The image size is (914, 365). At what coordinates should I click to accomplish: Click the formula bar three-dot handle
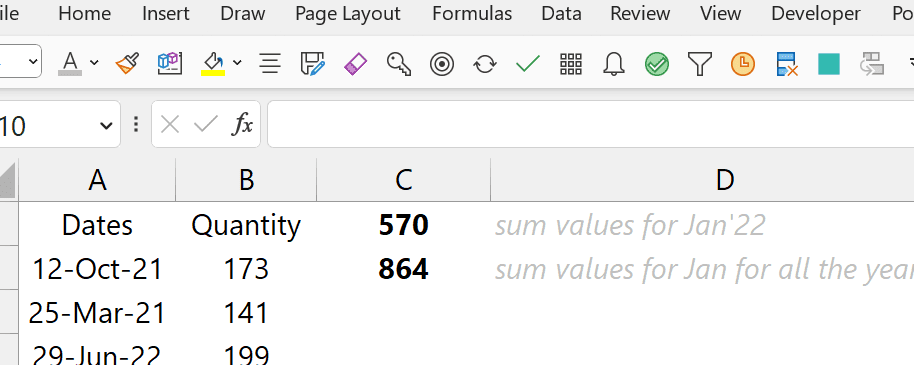(x=136, y=124)
